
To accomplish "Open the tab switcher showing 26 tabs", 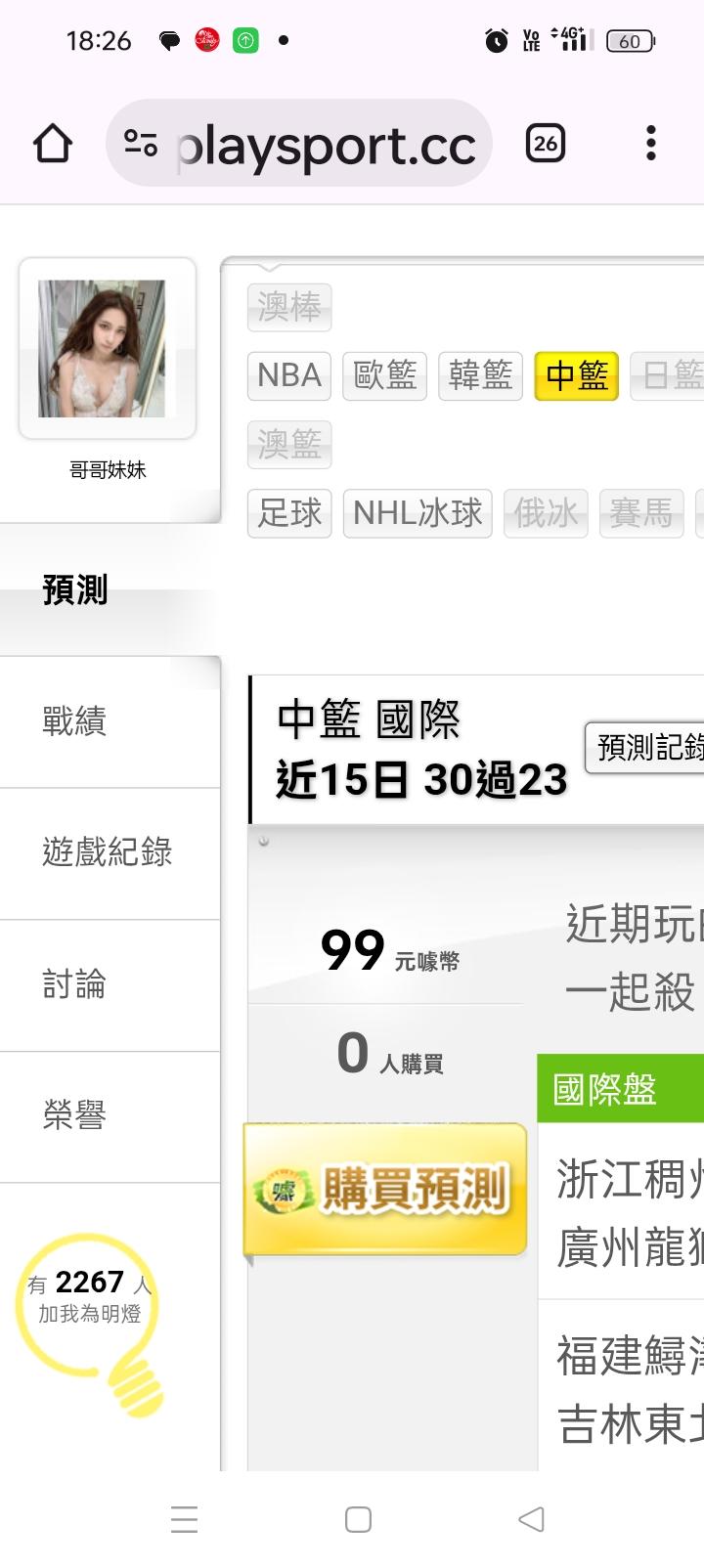I will pos(546,144).
